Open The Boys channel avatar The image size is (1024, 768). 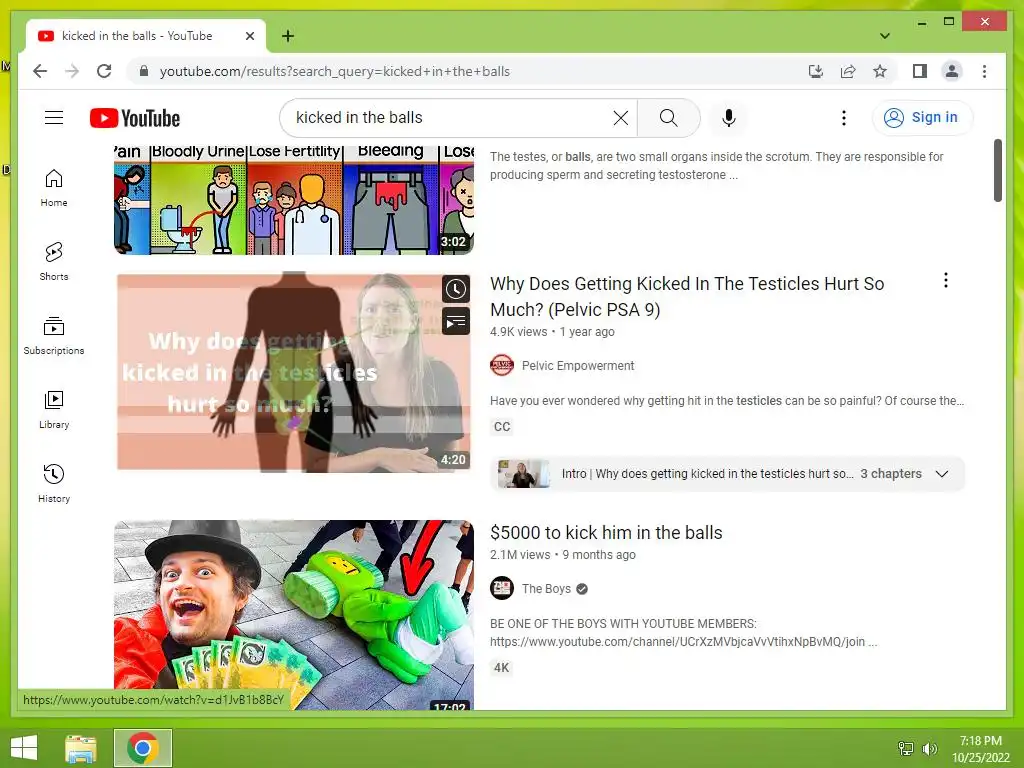[502, 588]
